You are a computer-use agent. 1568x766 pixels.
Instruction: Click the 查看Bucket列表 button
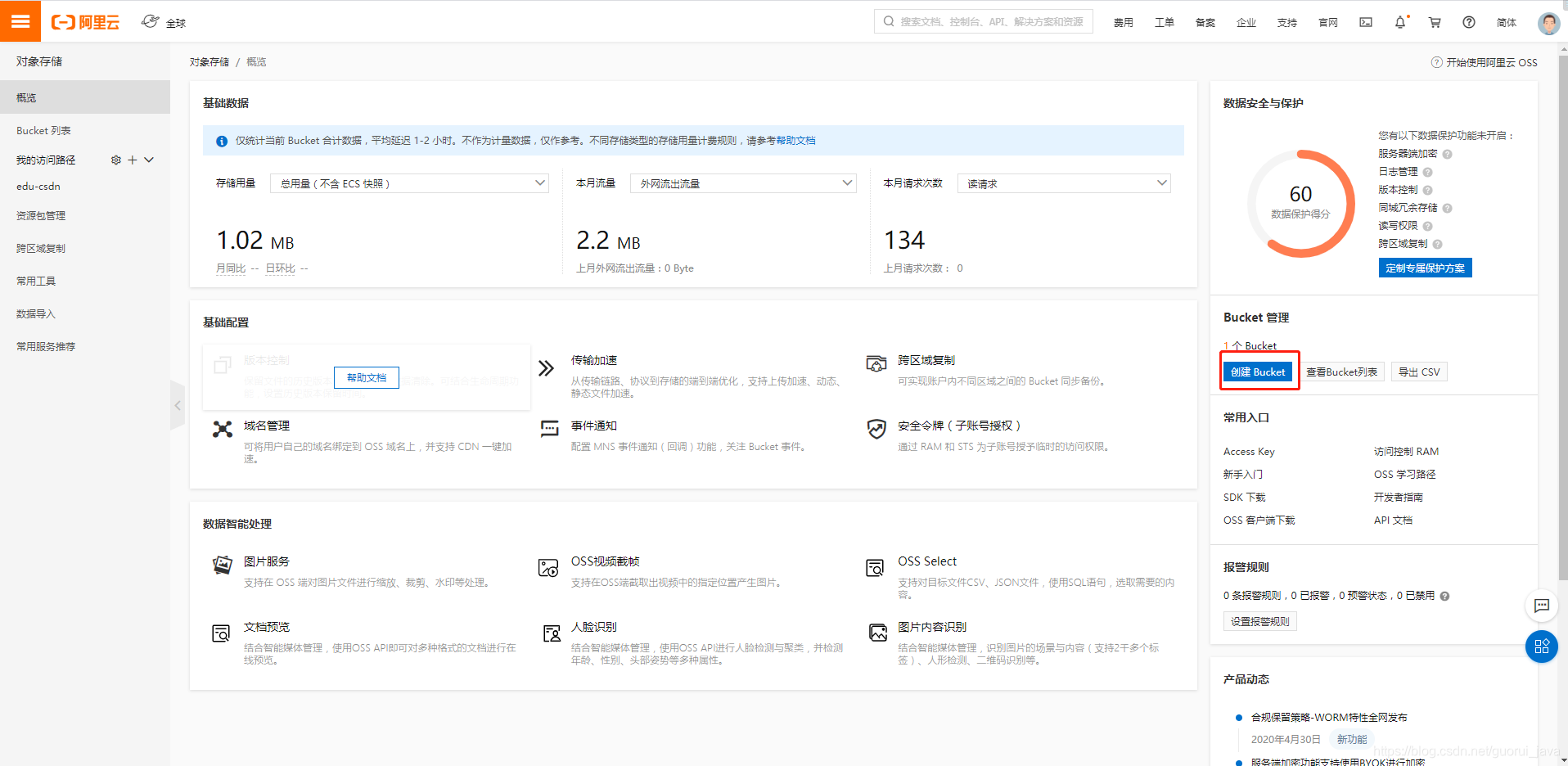point(1341,372)
